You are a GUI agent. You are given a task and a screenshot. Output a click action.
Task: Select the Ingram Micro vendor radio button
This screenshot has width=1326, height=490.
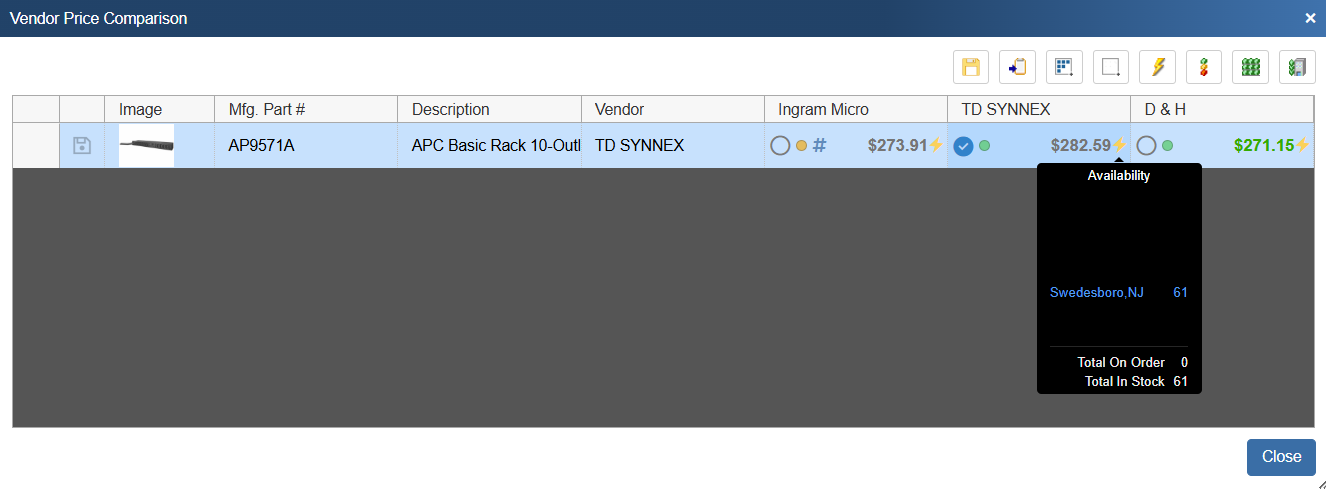point(780,146)
